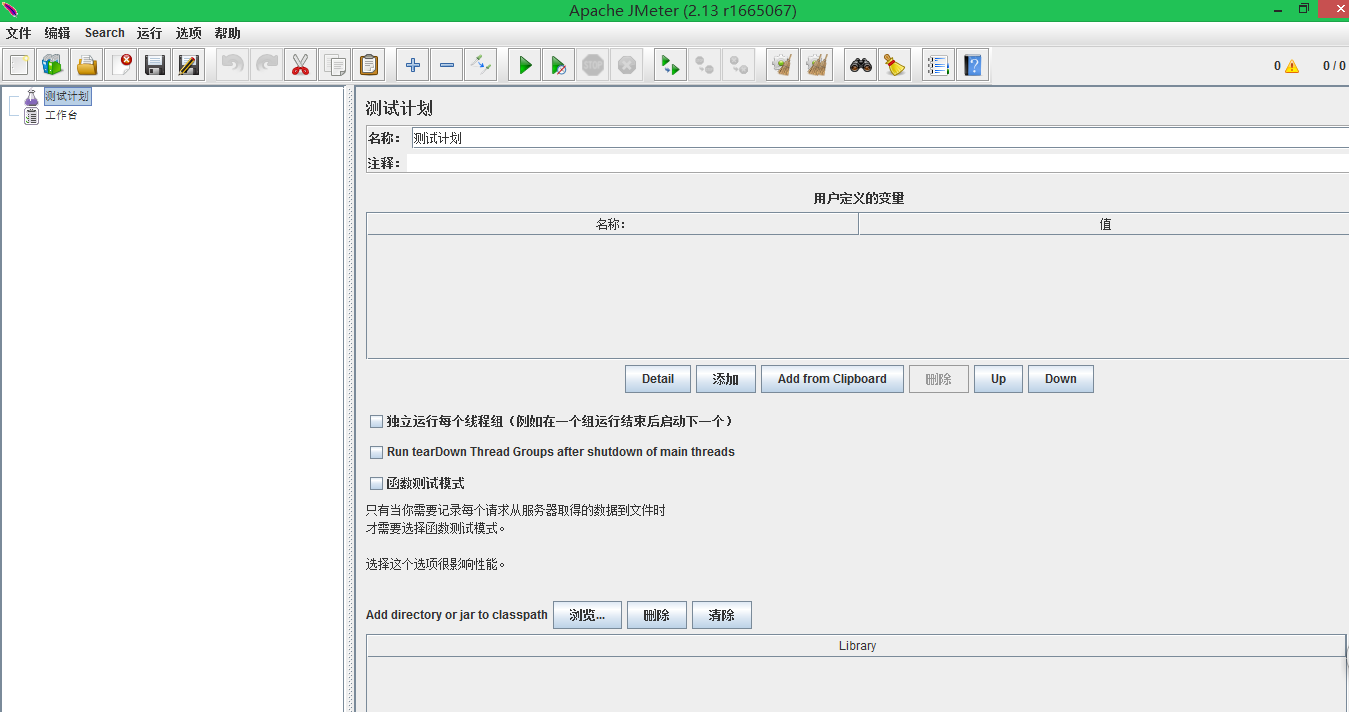
Task: Click the 注释 comment field
Action: pos(880,163)
